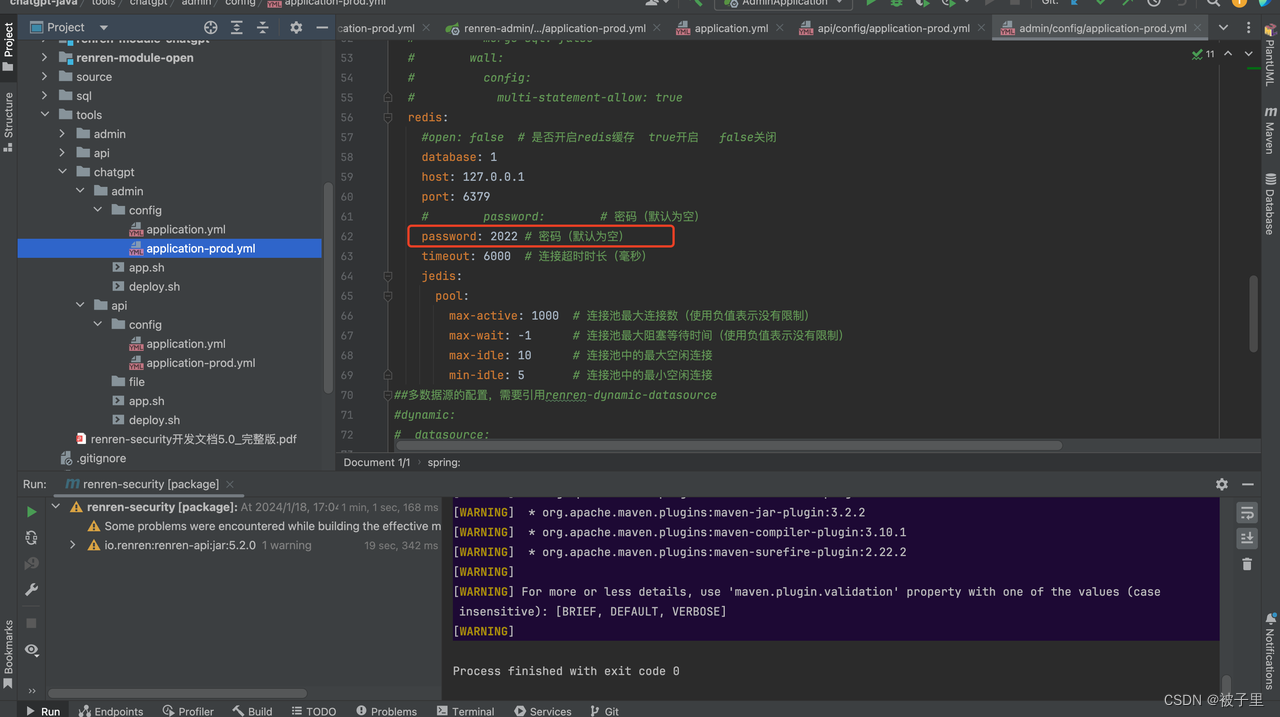This screenshot has height=717, width=1280.
Task: Toggle code folding at the redis line
Action: point(388,117)
